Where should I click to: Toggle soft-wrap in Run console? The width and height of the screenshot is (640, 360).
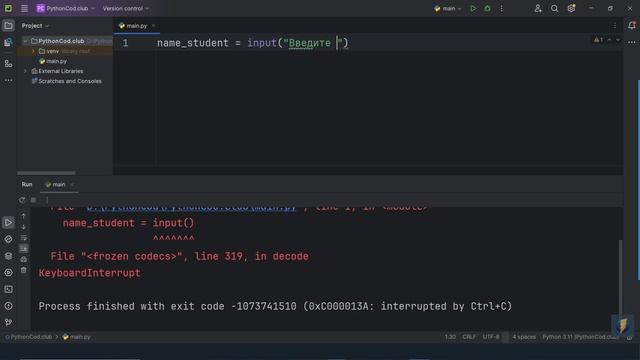24,238
